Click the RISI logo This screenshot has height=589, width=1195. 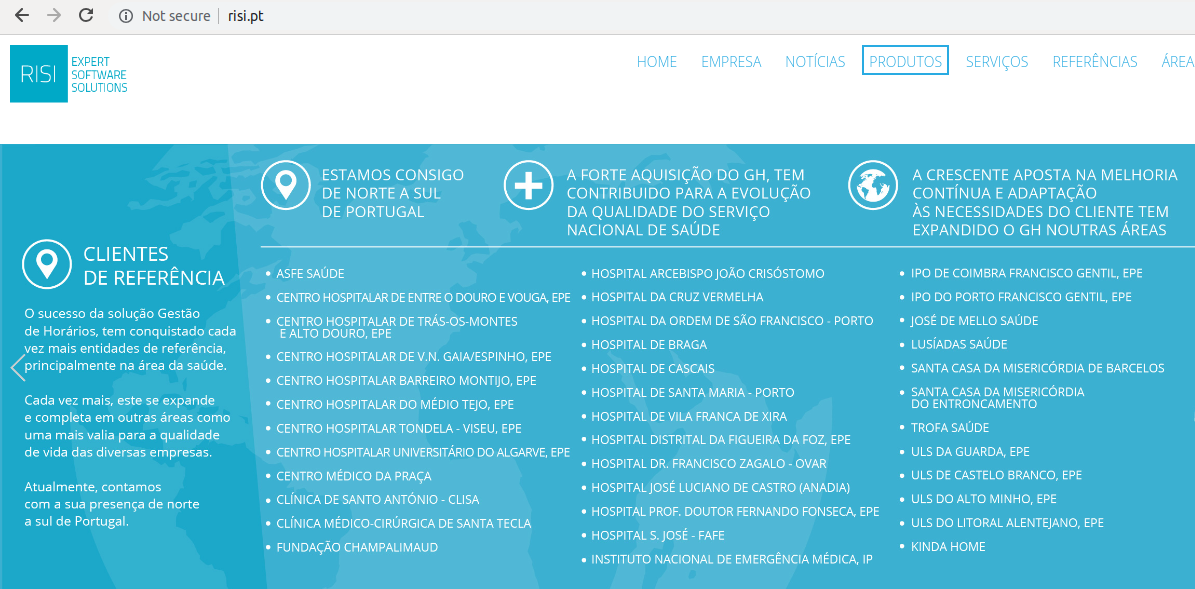pyautogui.click(x=39, y=73)
